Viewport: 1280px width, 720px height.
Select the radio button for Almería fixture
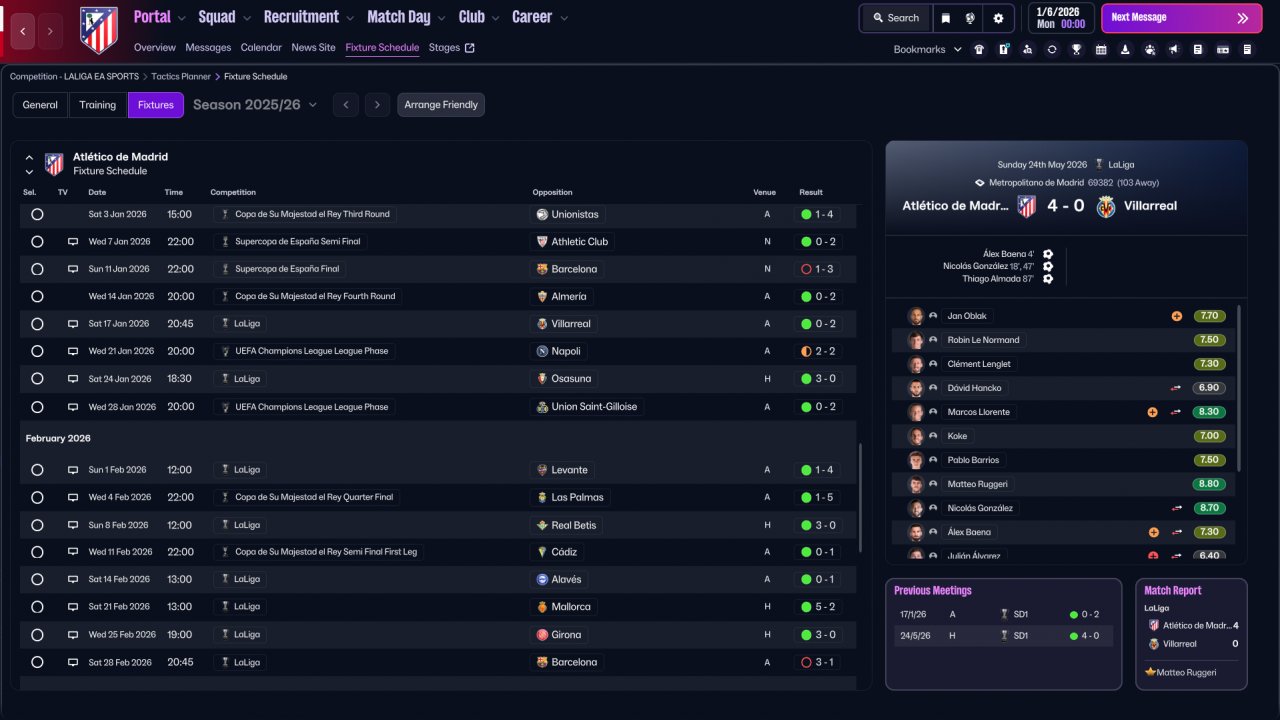[37, 296]
